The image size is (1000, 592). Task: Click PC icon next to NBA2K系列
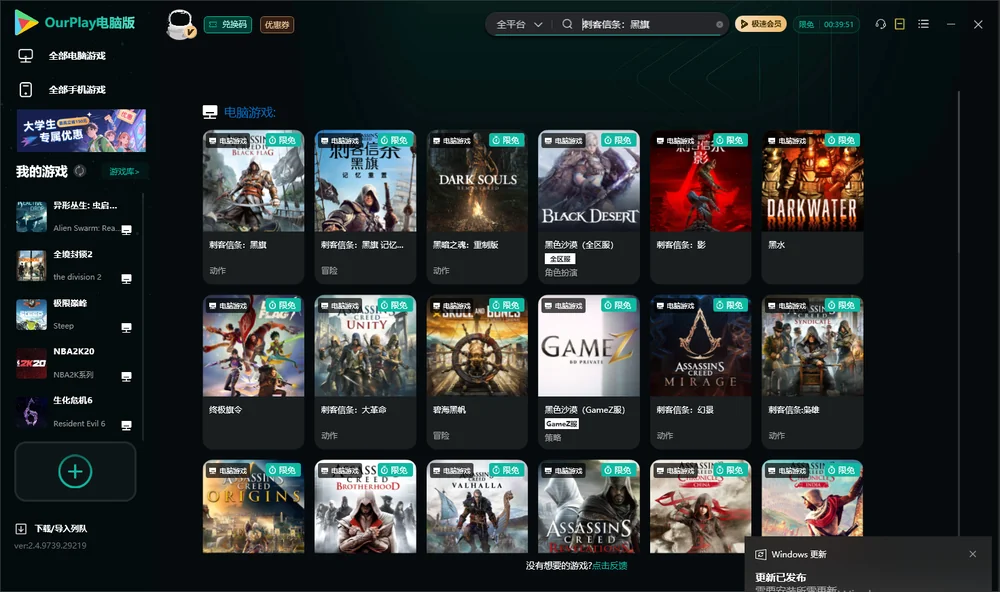pyautogui.click(x=126, y=376)
